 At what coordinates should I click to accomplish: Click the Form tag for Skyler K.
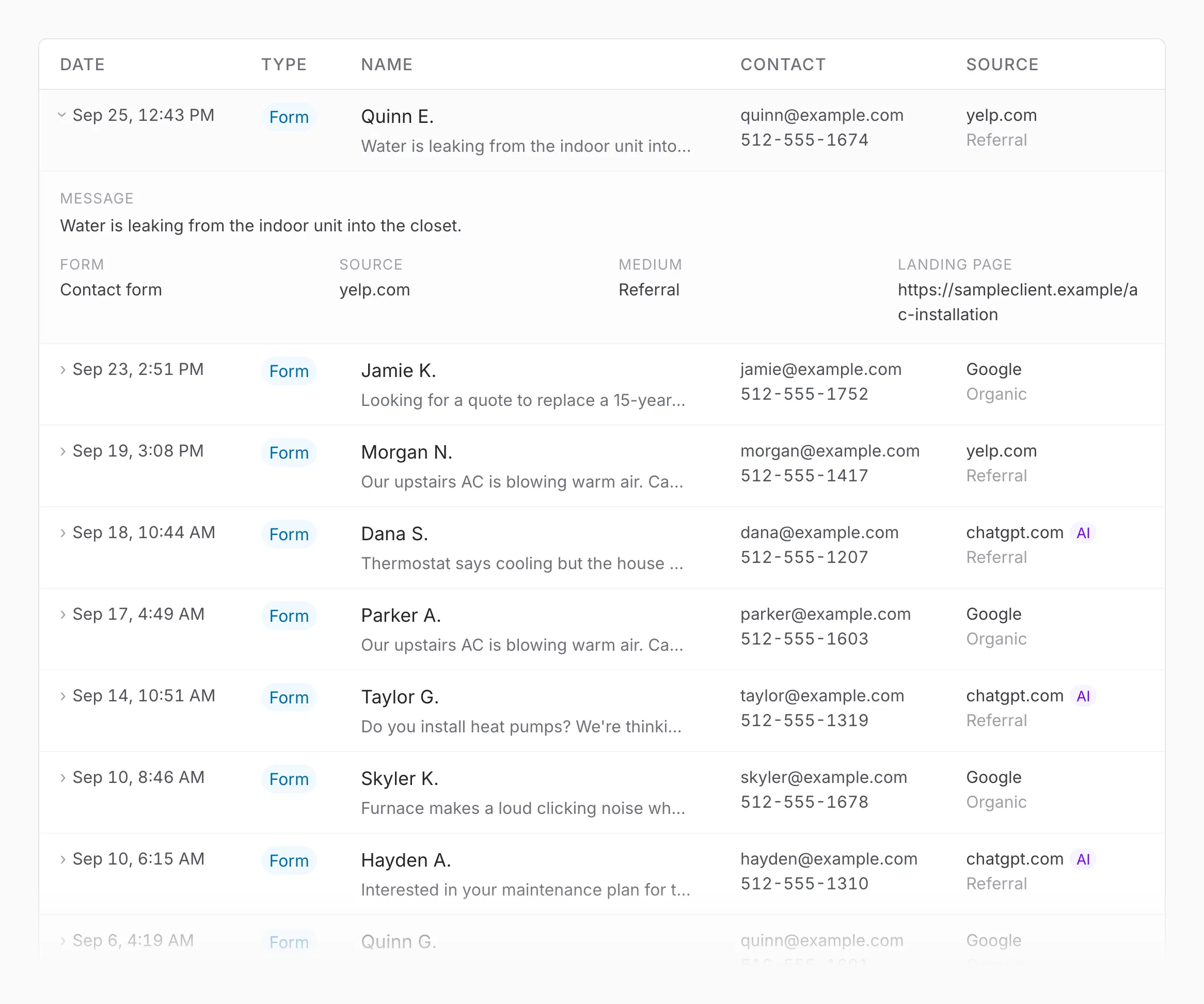click(289, 779)
